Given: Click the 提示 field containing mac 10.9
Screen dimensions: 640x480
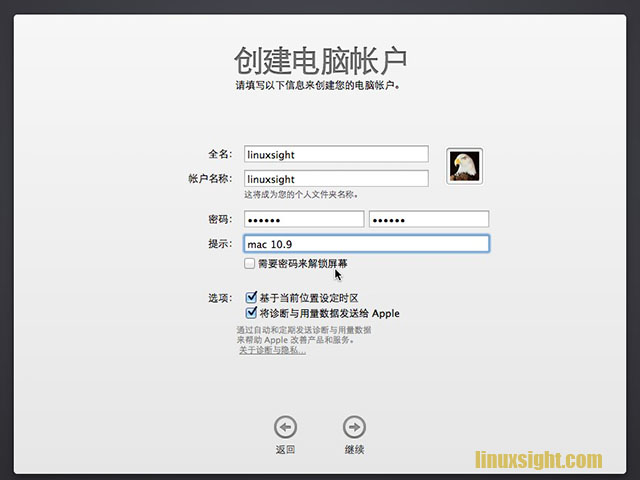Looking at the screenshot, I should pyautogui.click(x=366, y=244).
